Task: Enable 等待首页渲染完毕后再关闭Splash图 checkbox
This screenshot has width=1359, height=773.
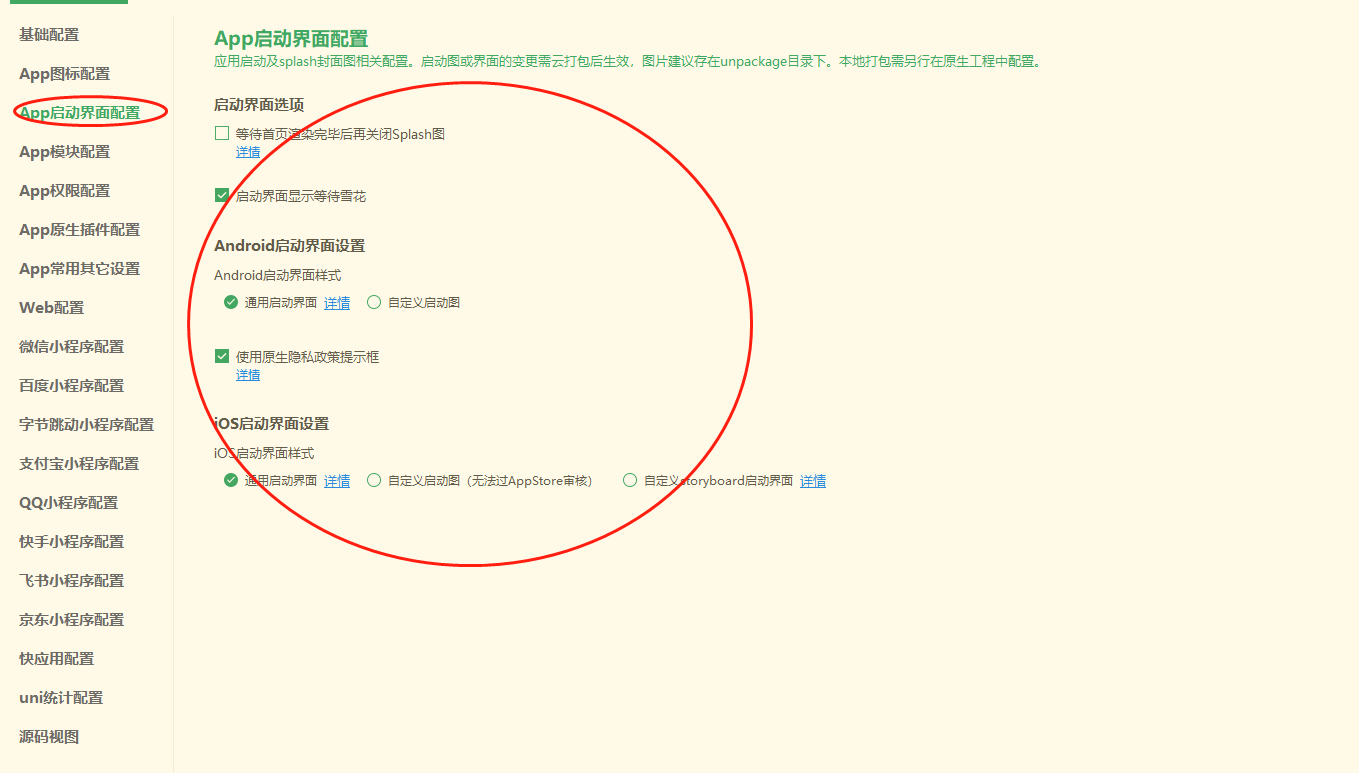Action: (x=222, y=133)
